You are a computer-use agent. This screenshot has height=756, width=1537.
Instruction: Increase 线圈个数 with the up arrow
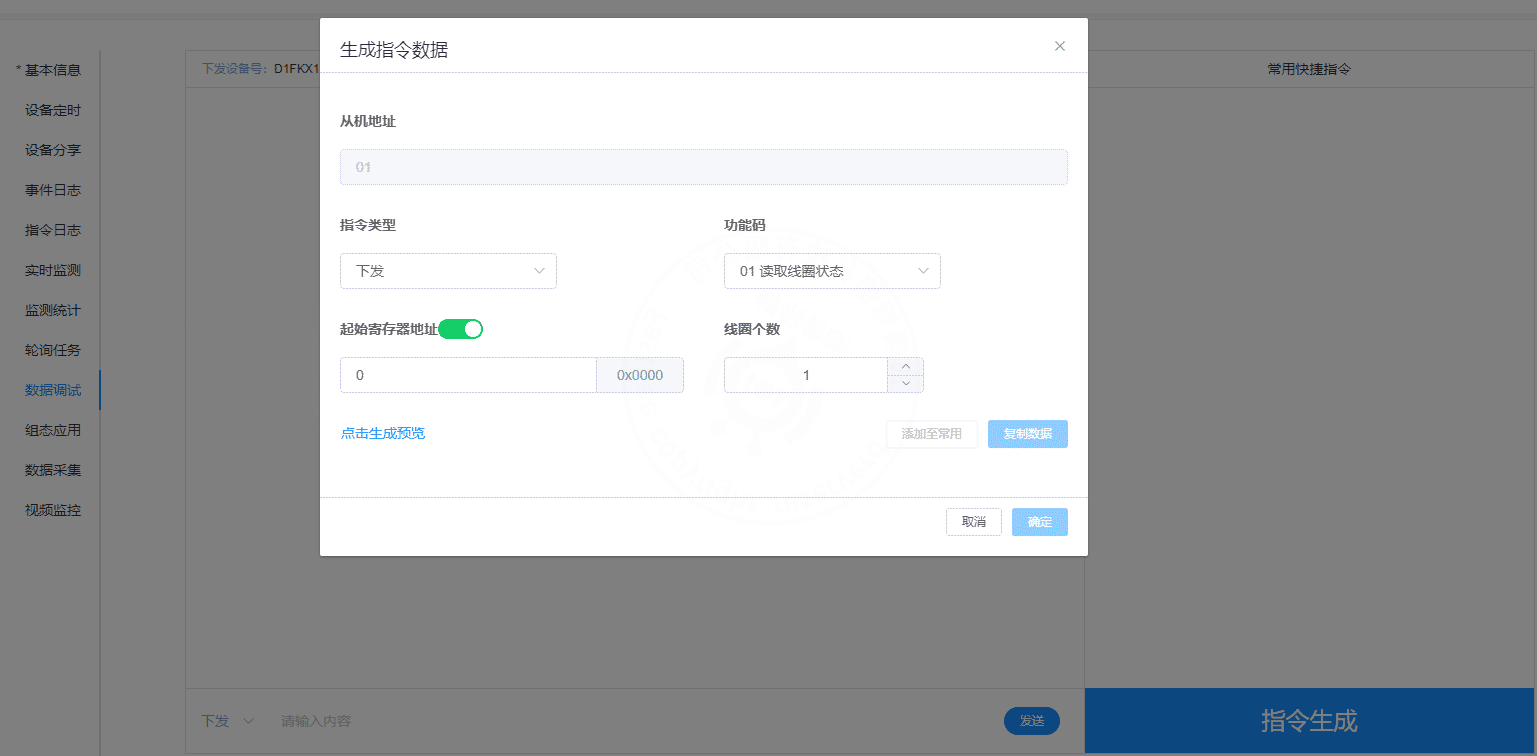point(906,366)
